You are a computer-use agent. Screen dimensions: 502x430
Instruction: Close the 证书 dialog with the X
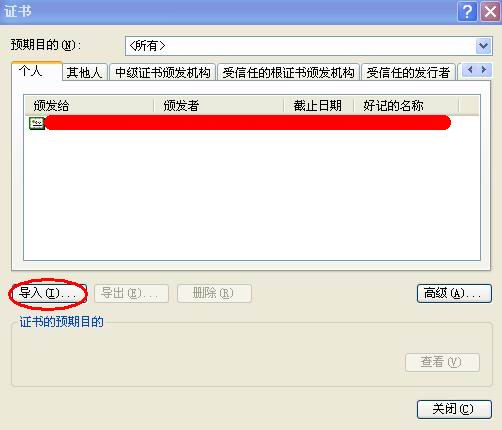(x=491, y=12)
